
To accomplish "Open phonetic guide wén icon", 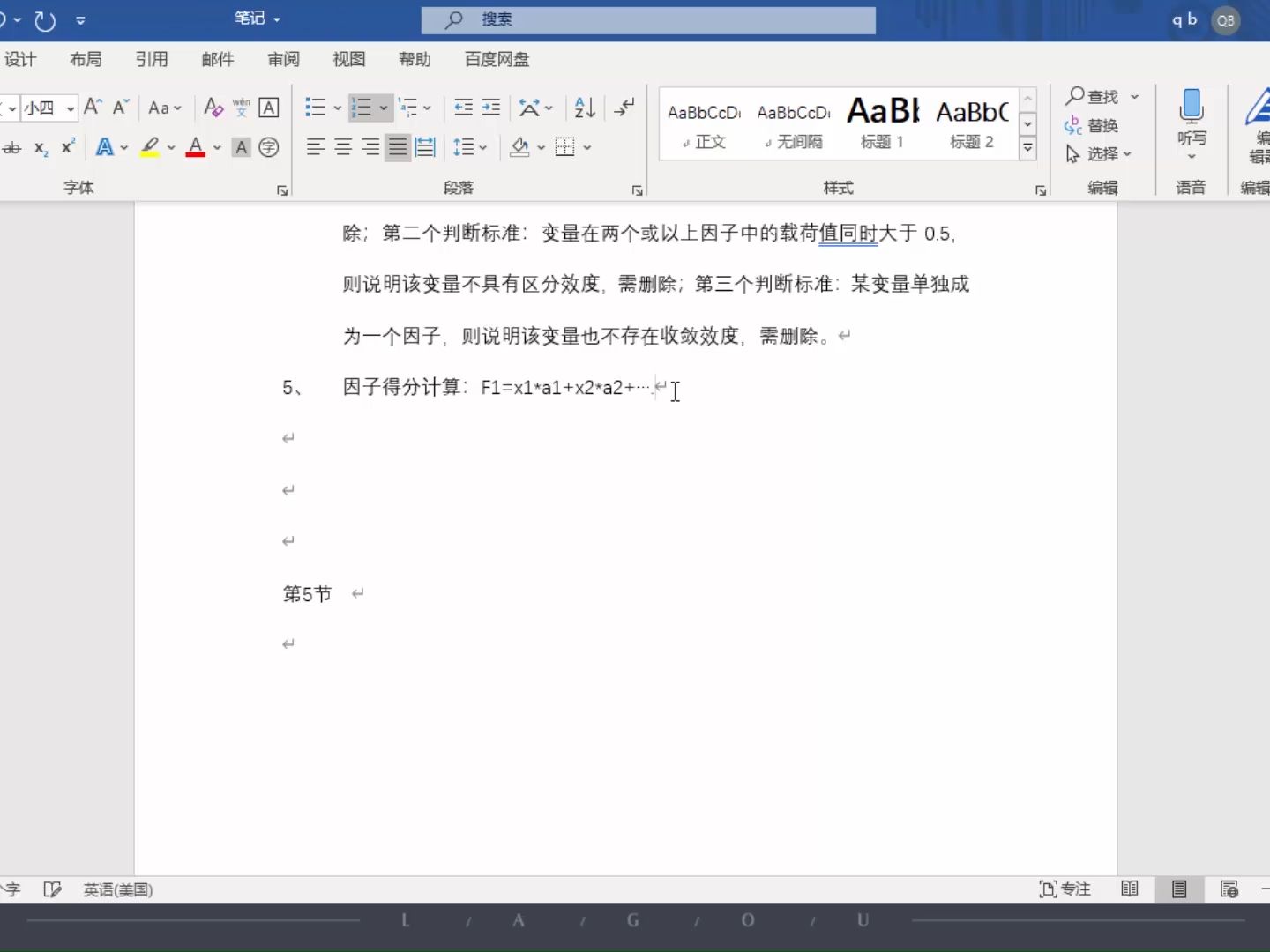I will click(242, 108).
